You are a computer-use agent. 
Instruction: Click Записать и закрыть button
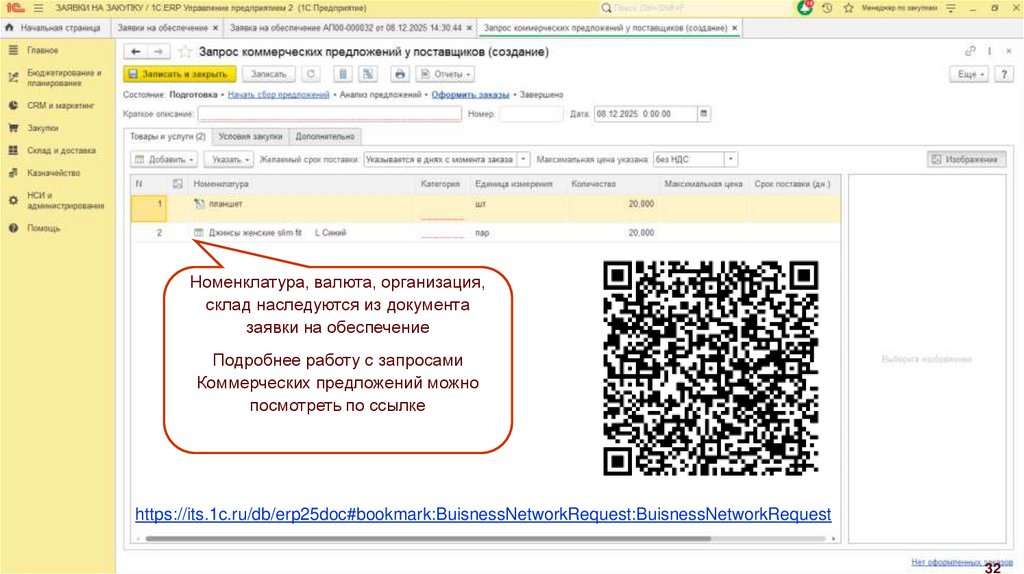tap(180, 74)
